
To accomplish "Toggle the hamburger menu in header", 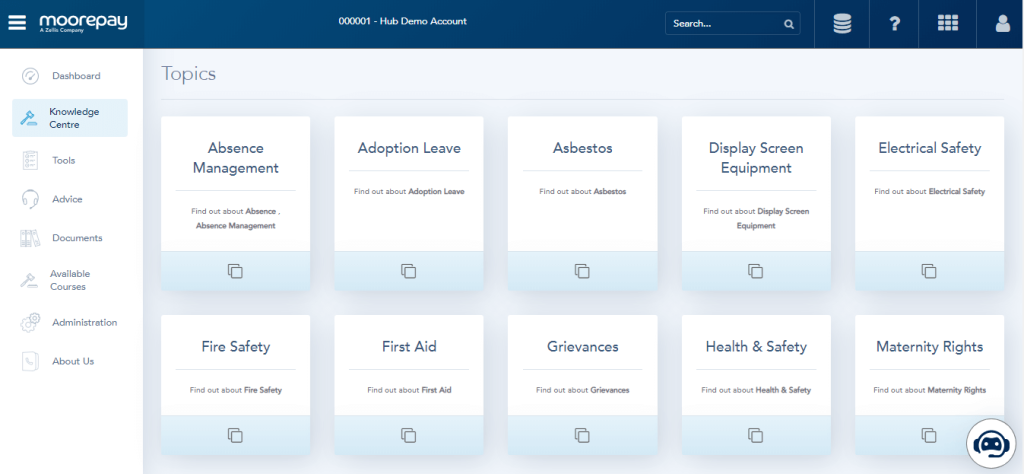I will 17,23.
